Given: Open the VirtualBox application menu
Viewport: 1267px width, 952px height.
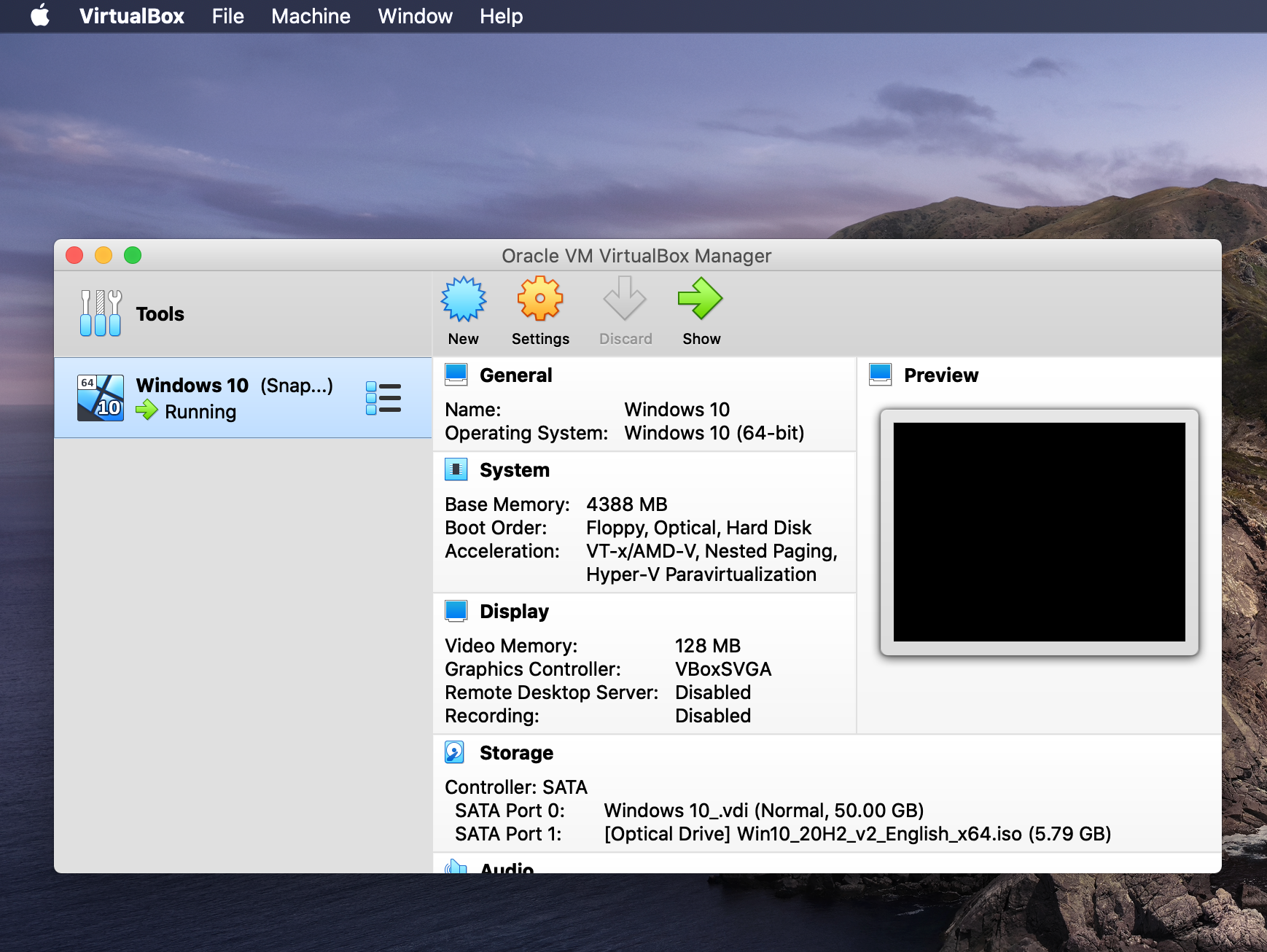Looking at the screenshot, I should tap(132, 16).
